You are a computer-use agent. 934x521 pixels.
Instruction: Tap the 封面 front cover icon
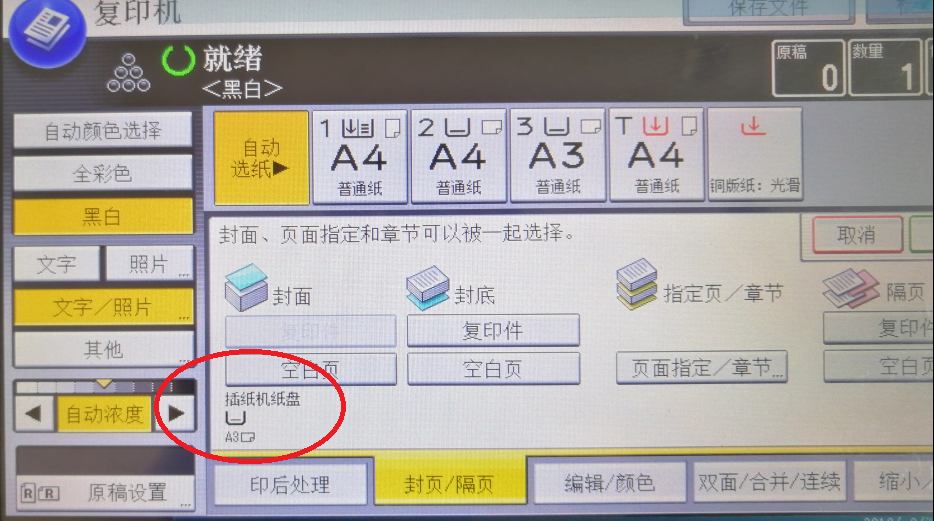[245, 288]
